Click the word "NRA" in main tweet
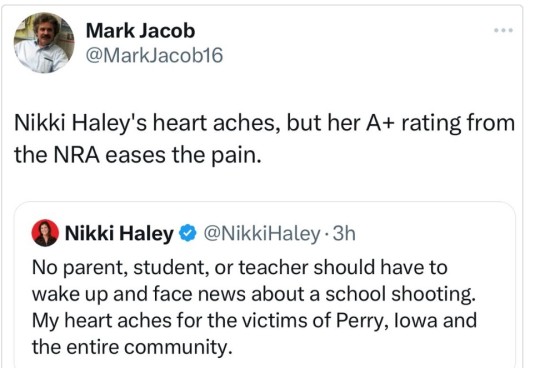Screen dimensions: 540x368 click(76, 155)
